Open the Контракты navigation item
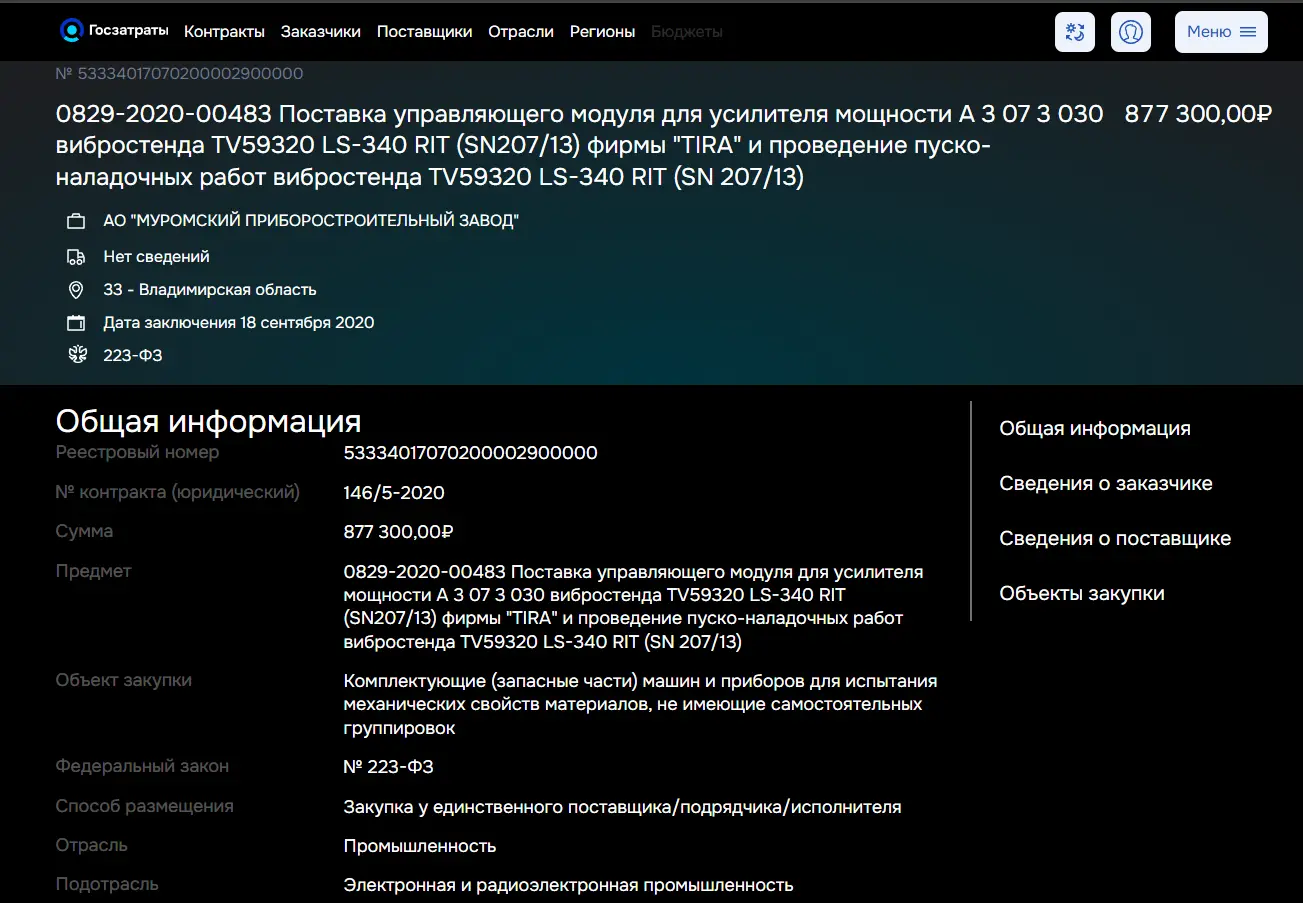The height and width of the screenshot is (903, 1303). (x=224, y=32)
